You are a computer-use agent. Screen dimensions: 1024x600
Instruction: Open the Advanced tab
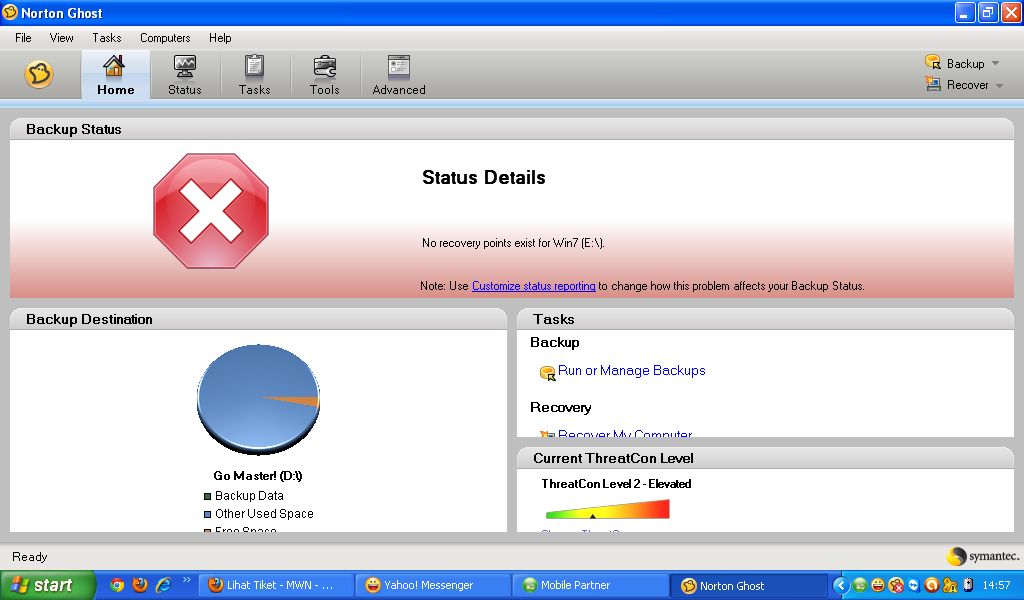[398, 75]
